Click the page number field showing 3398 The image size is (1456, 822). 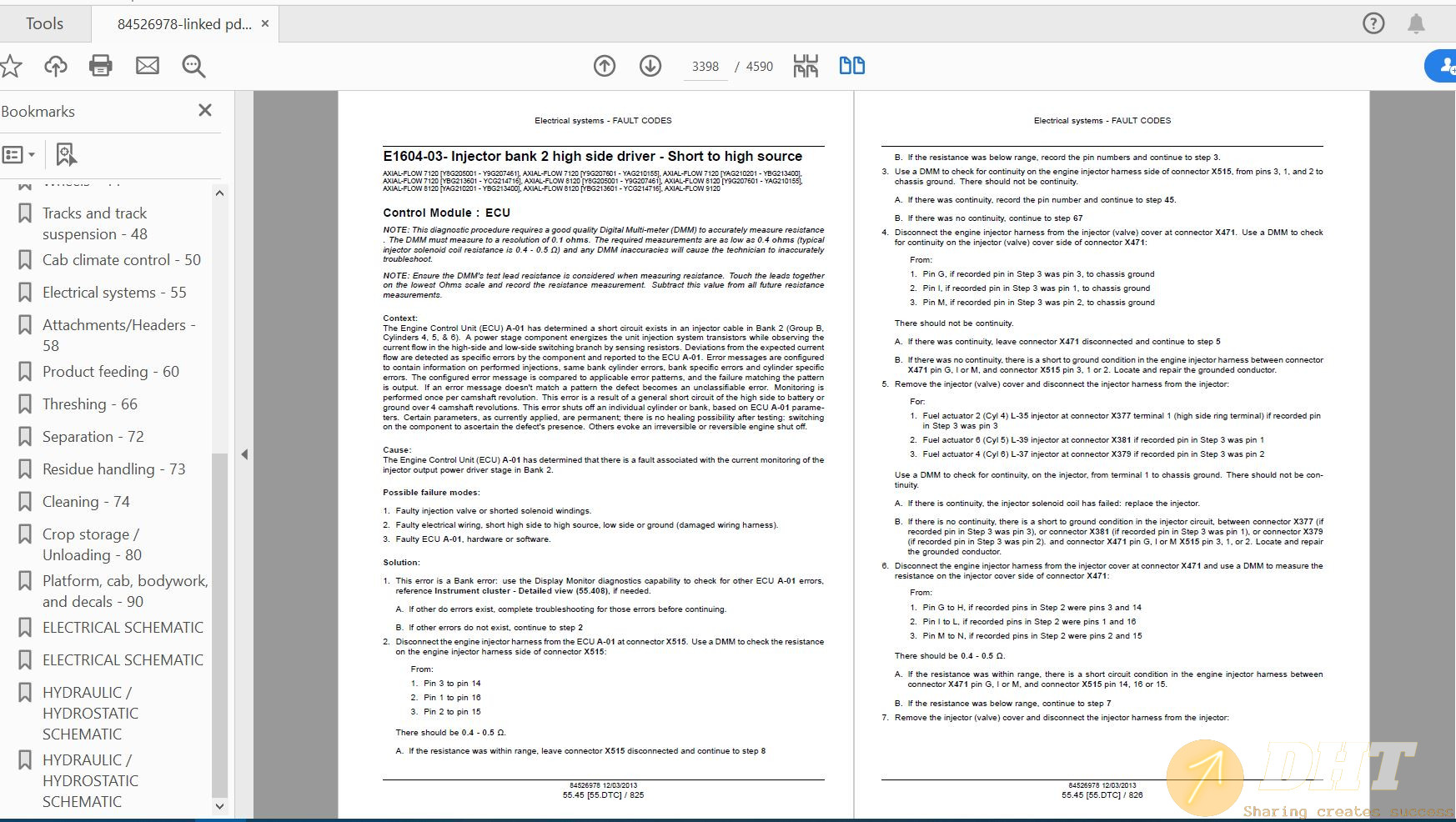tap(705, 67)
